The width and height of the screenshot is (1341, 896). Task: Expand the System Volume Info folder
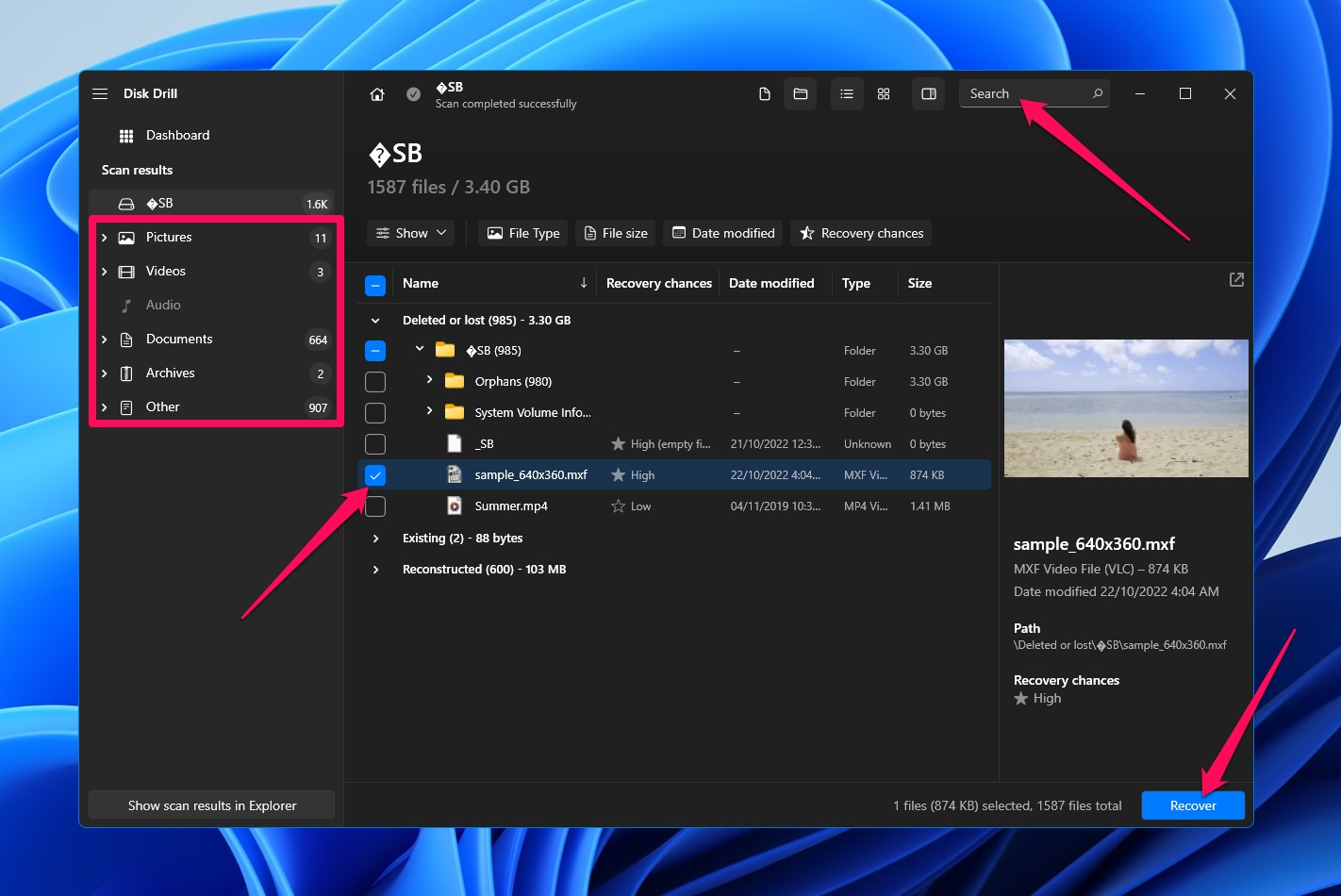click(x=429, y=411)
